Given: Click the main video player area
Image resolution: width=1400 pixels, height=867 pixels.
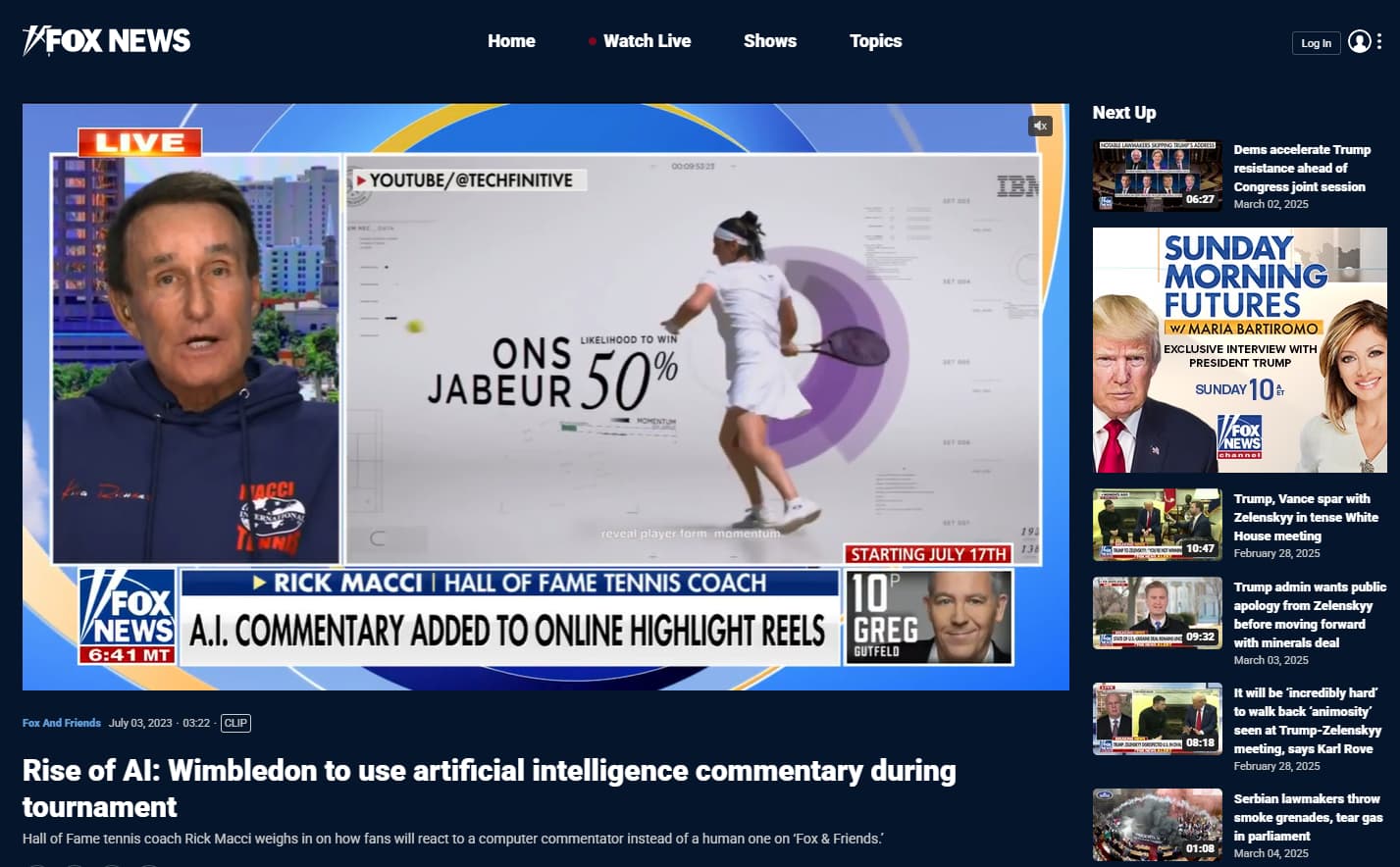Looking at the screenshot, I should [x=545, y=396].
